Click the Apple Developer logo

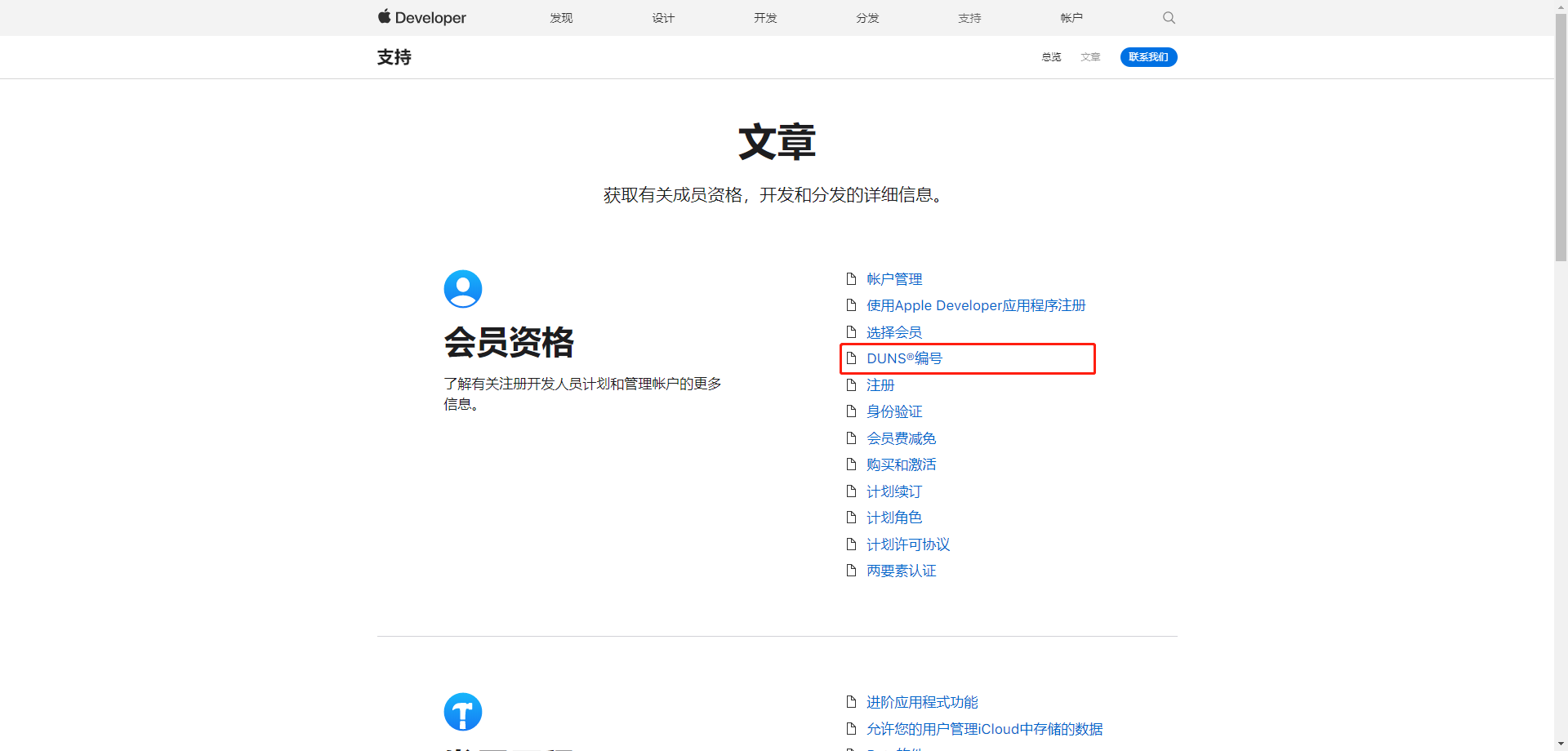click(421, 17)
